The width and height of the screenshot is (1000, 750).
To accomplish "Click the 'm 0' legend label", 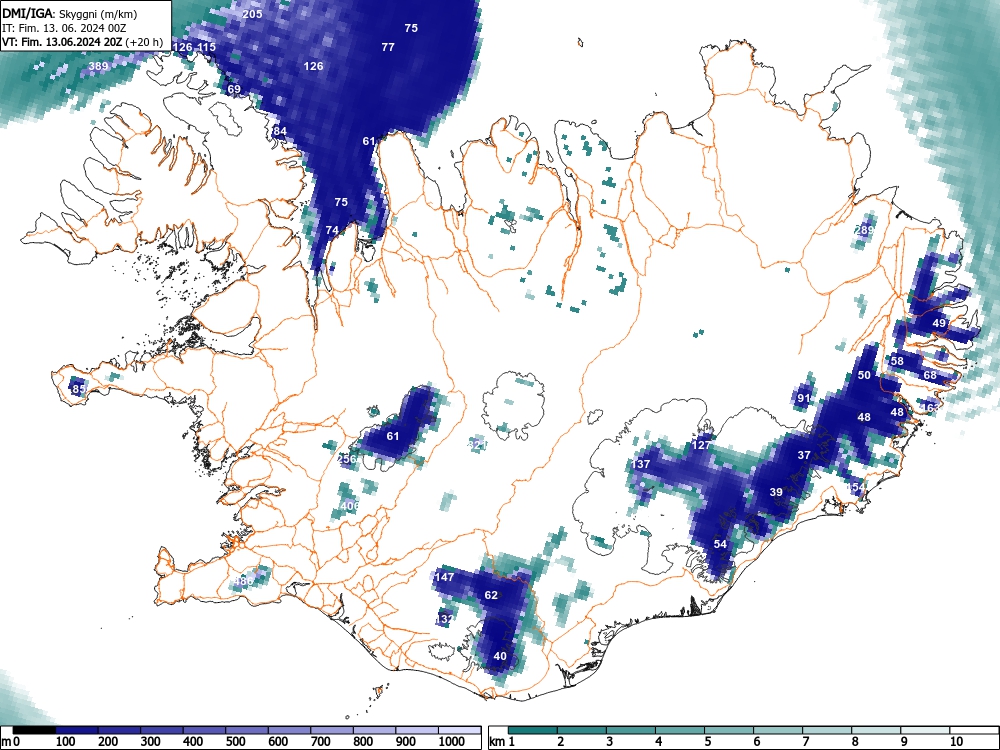I will click(11, 741).
